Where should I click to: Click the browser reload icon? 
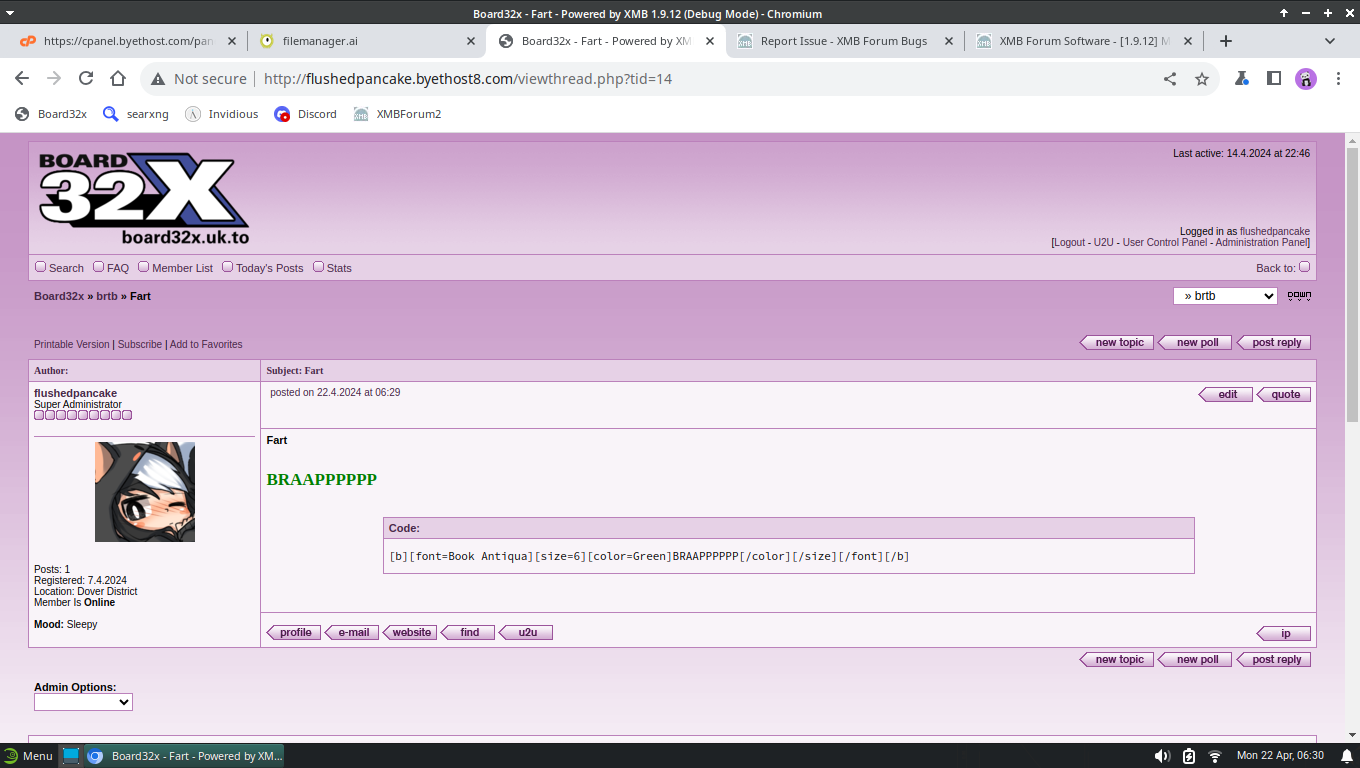(x=86, y=79)
